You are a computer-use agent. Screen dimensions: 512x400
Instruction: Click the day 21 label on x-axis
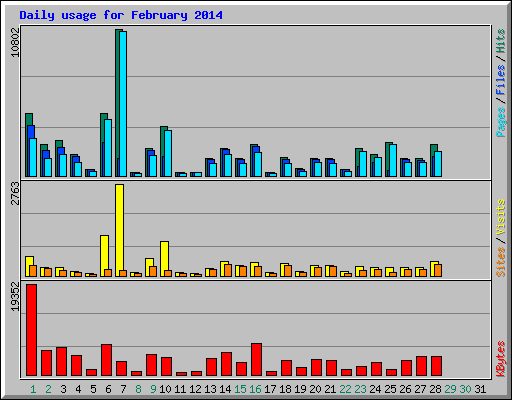[x=330, y=389]
